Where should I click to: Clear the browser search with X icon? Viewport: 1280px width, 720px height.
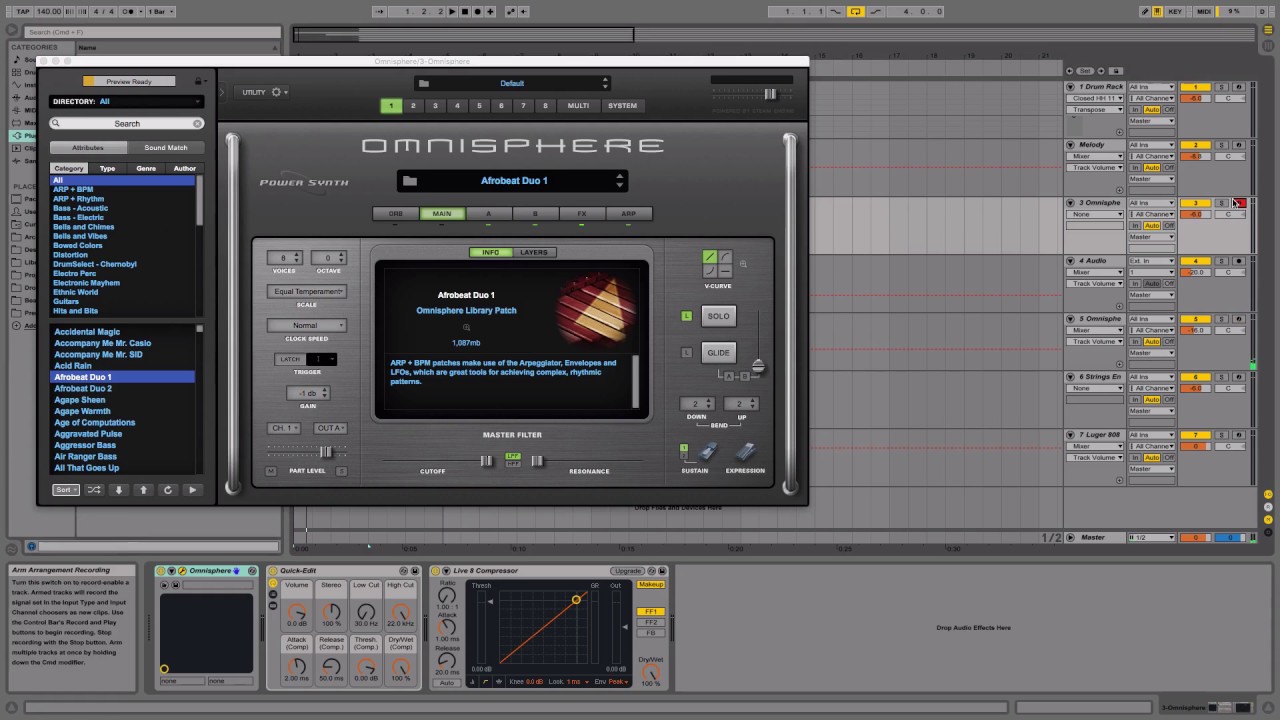tap(197, 123)
